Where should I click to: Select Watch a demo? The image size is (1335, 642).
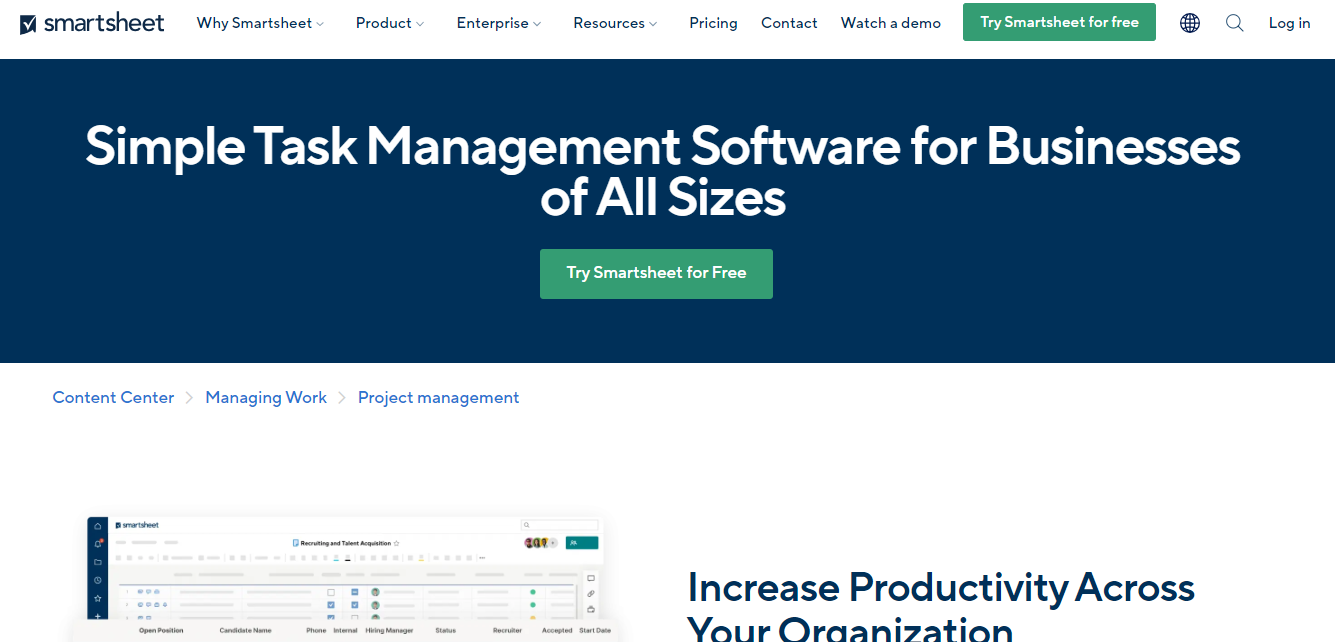click(x=890, y=23)
